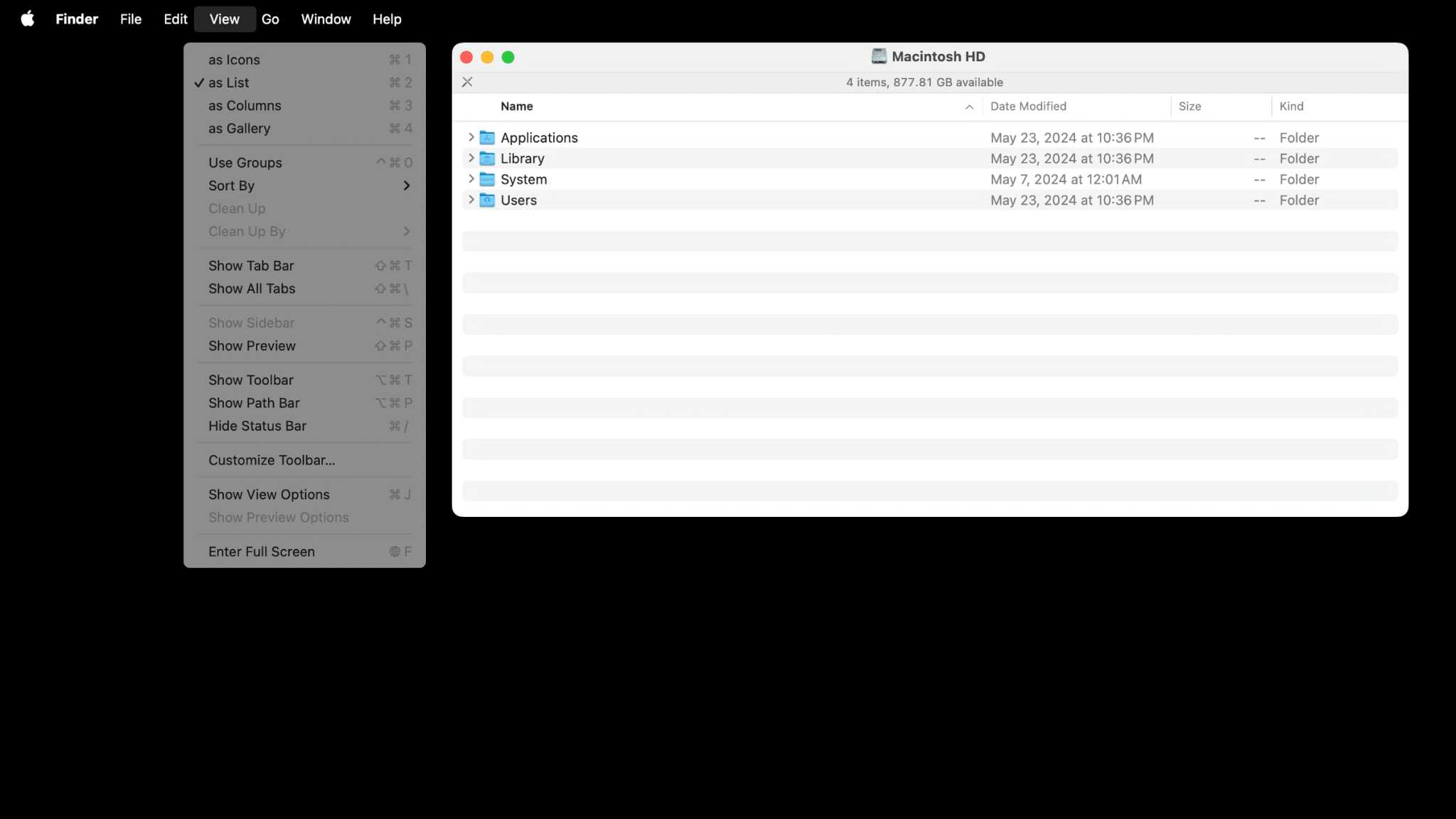1456x819 pixels.
Task: Click the Name sort direction arrow
Action: point(969,107)
